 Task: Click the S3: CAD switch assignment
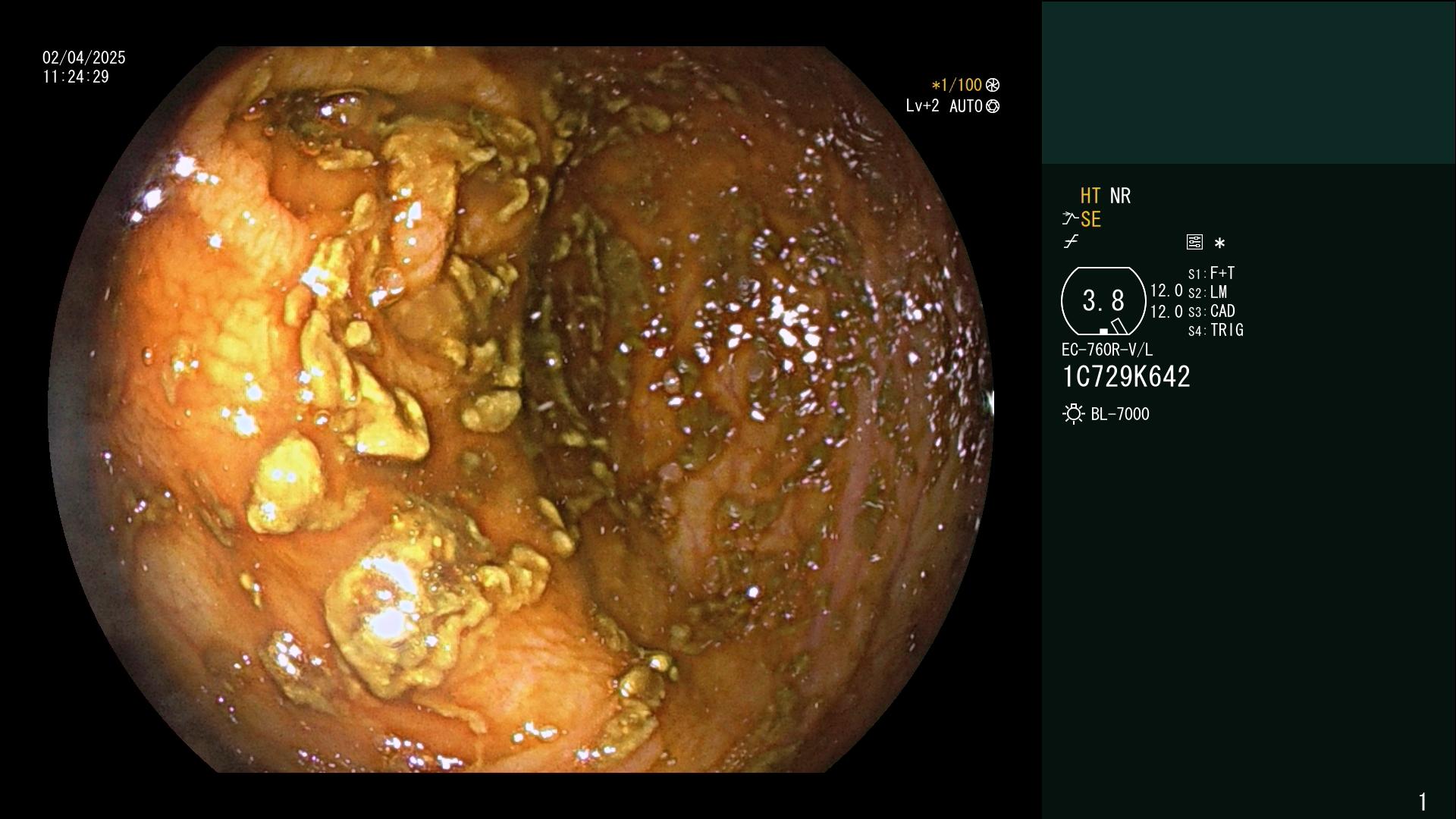click(x=1212, y=311)
